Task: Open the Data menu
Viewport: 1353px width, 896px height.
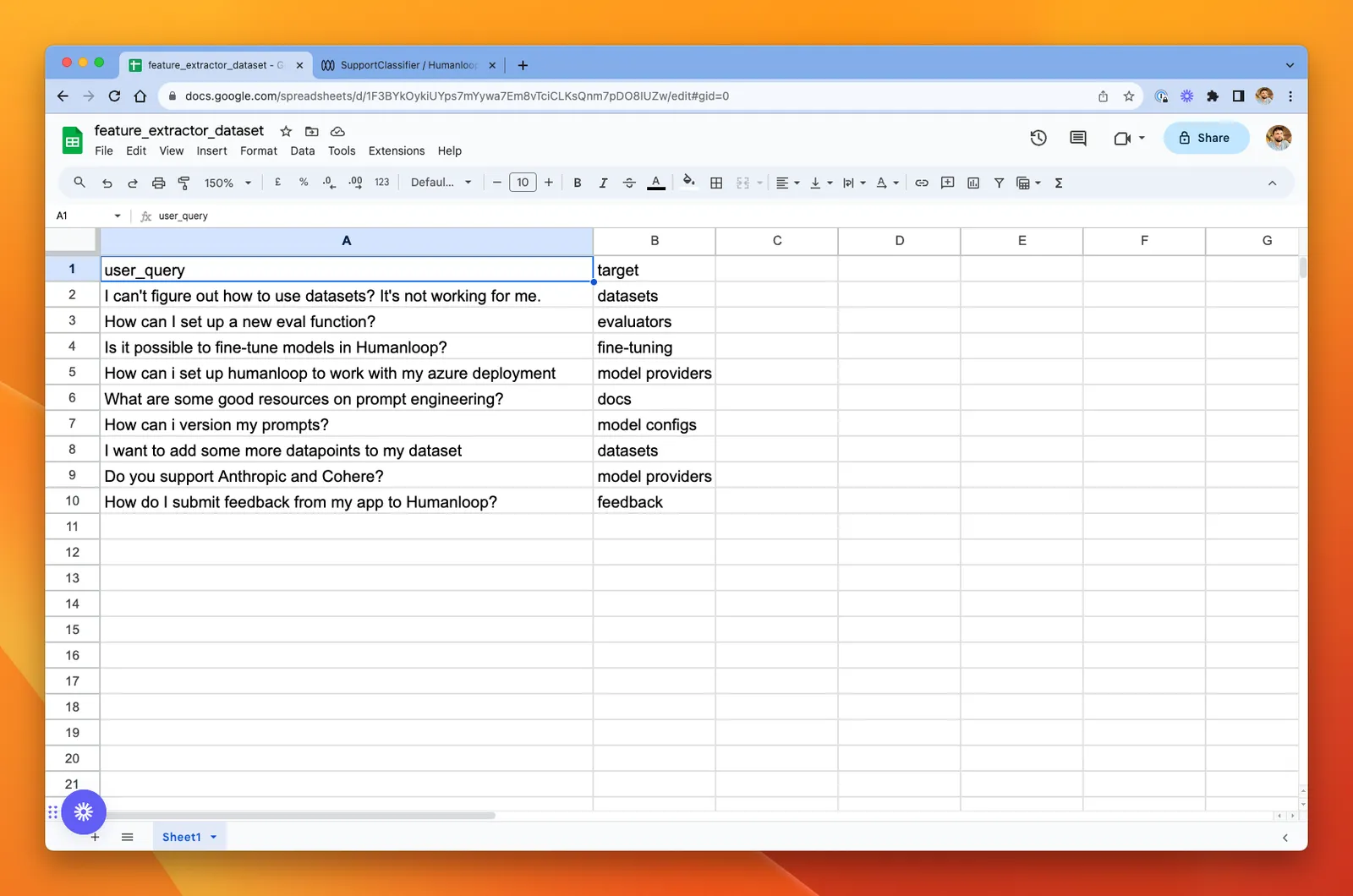Action: coord(302,150)
